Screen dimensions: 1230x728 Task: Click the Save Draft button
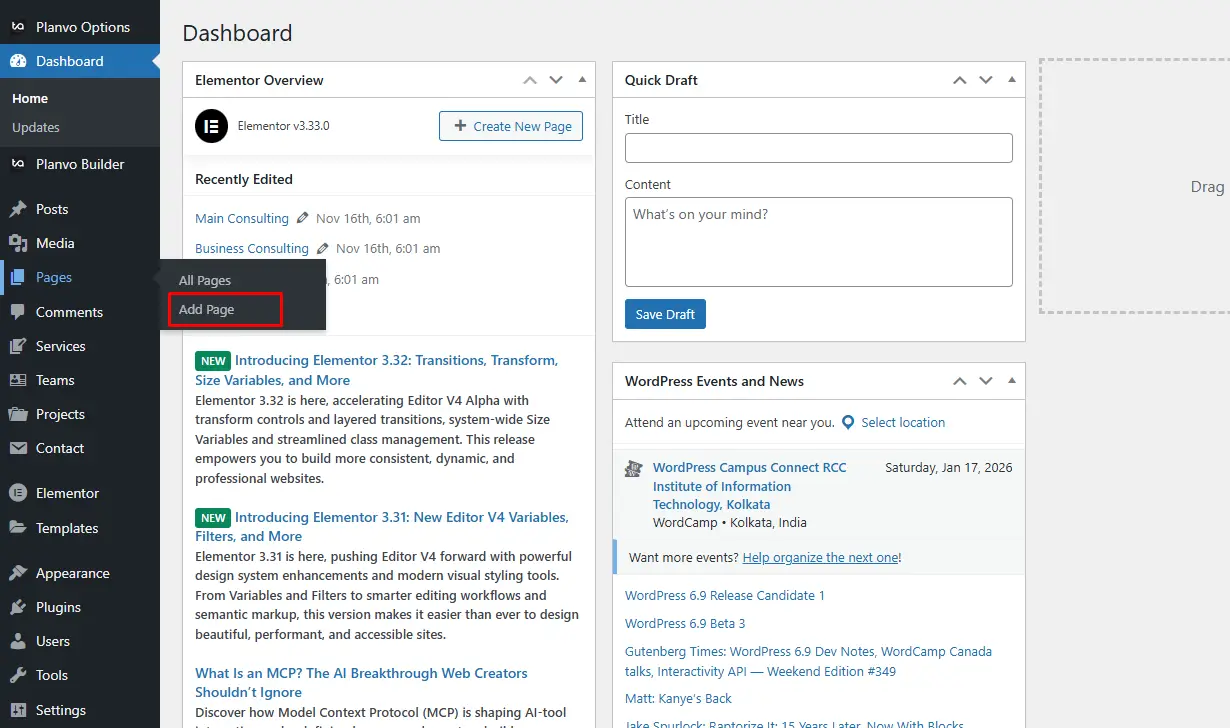[665, 314]
